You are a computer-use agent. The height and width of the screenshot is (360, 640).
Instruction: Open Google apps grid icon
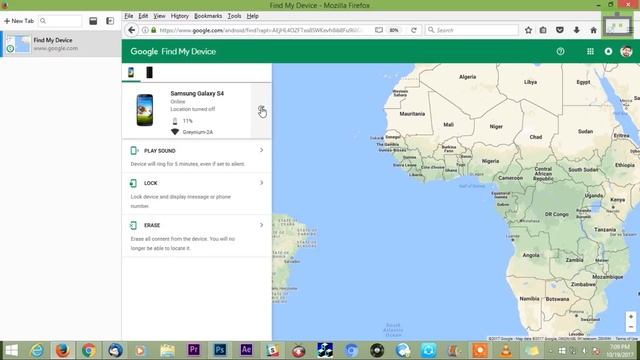tap(590, 51)
